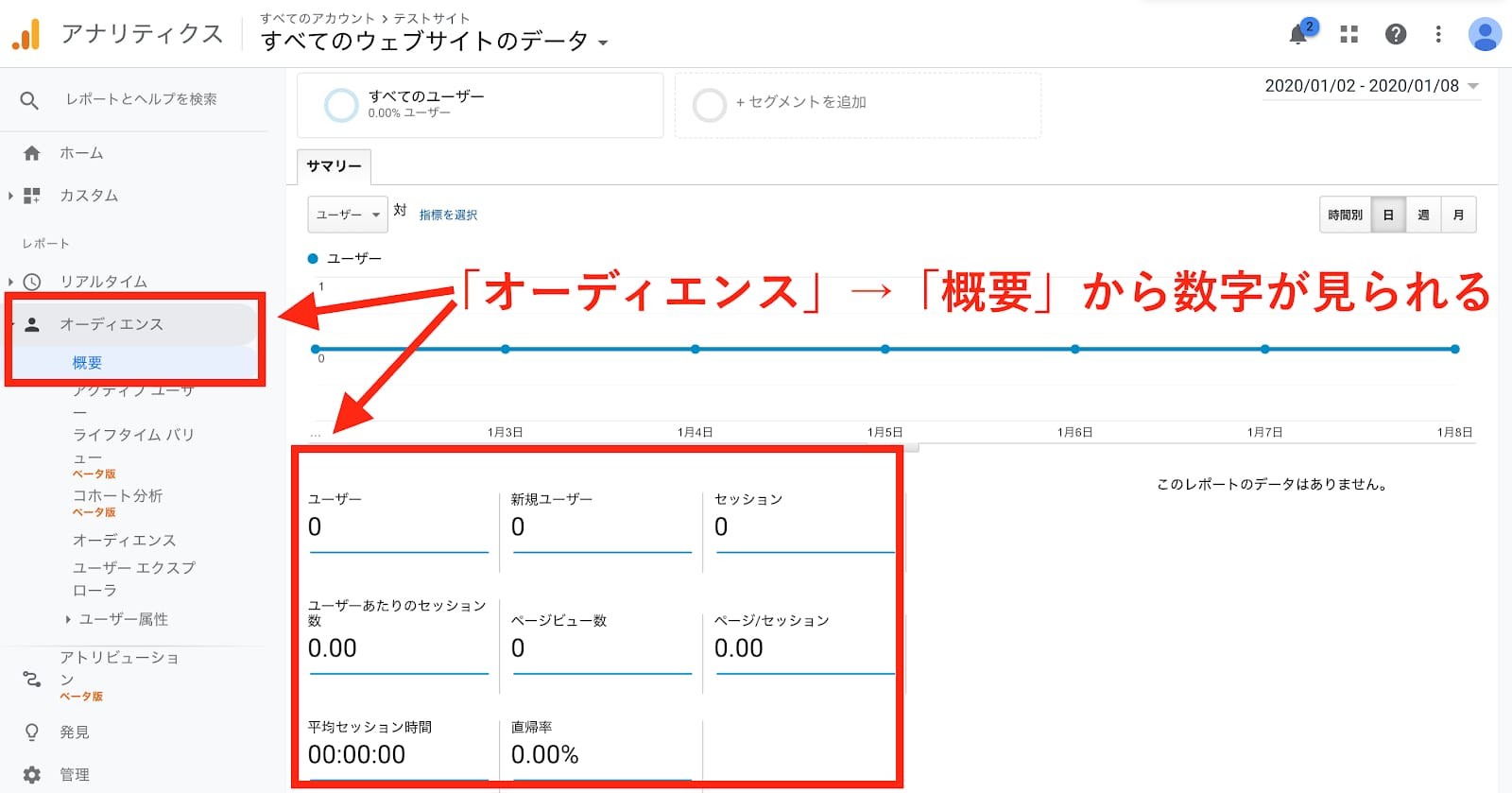Select the 概要 report
This screenshot has width=1512, height=793.
pos(87,363)
